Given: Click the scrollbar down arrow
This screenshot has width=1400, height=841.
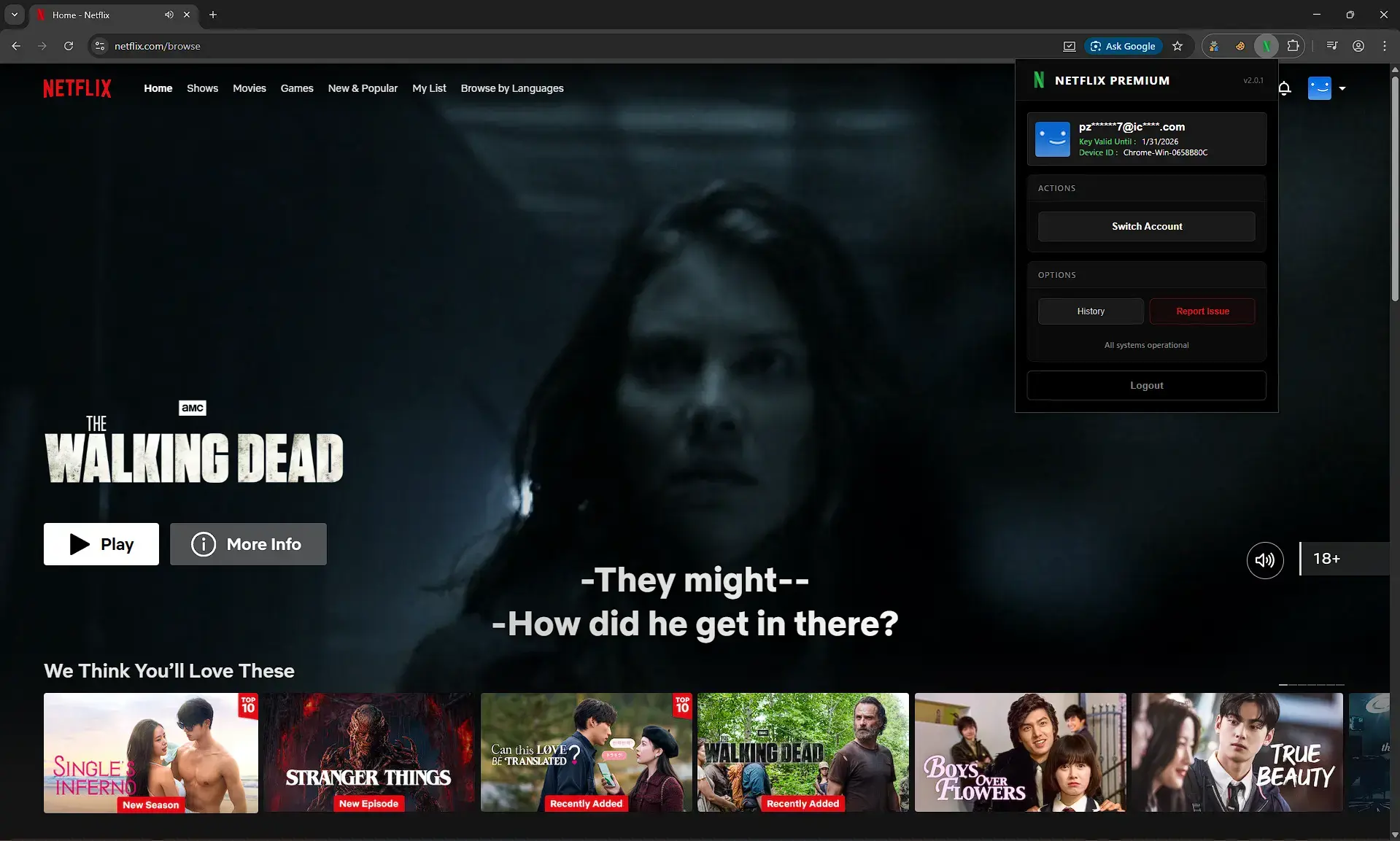Looking at the screenshot, I should click(1395, 834).
